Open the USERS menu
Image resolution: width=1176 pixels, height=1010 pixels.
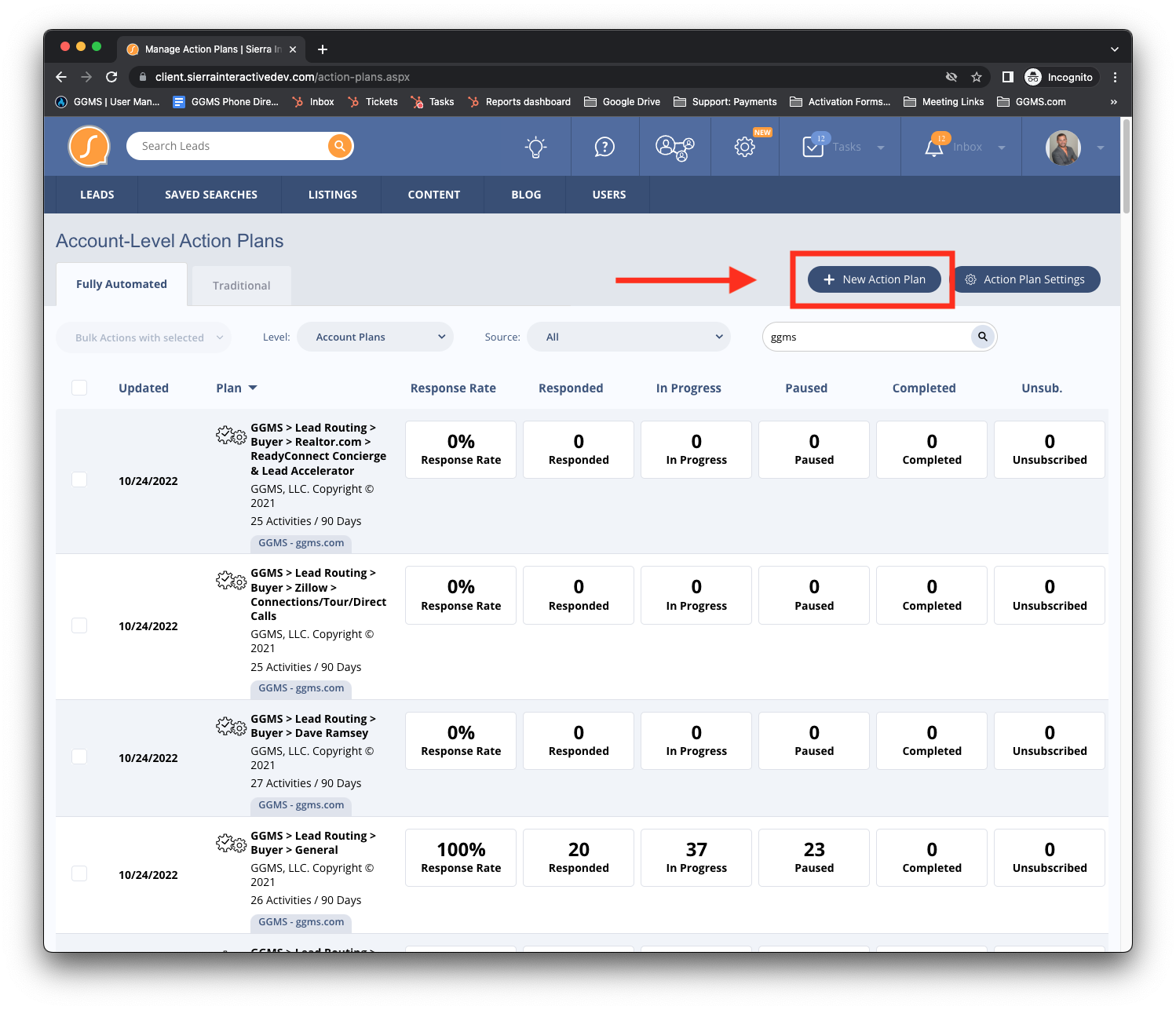coord(609,195)
